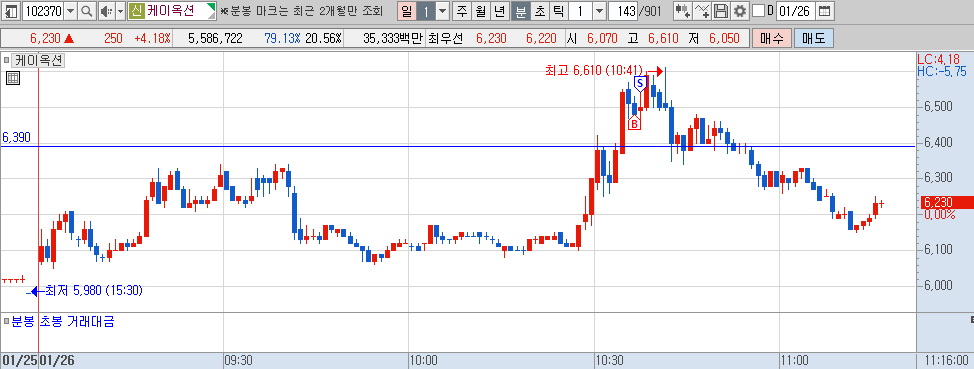Select the 일 daily chart tab
The width and height of the screenshot is (974, 369).
[x=407, y=11]
